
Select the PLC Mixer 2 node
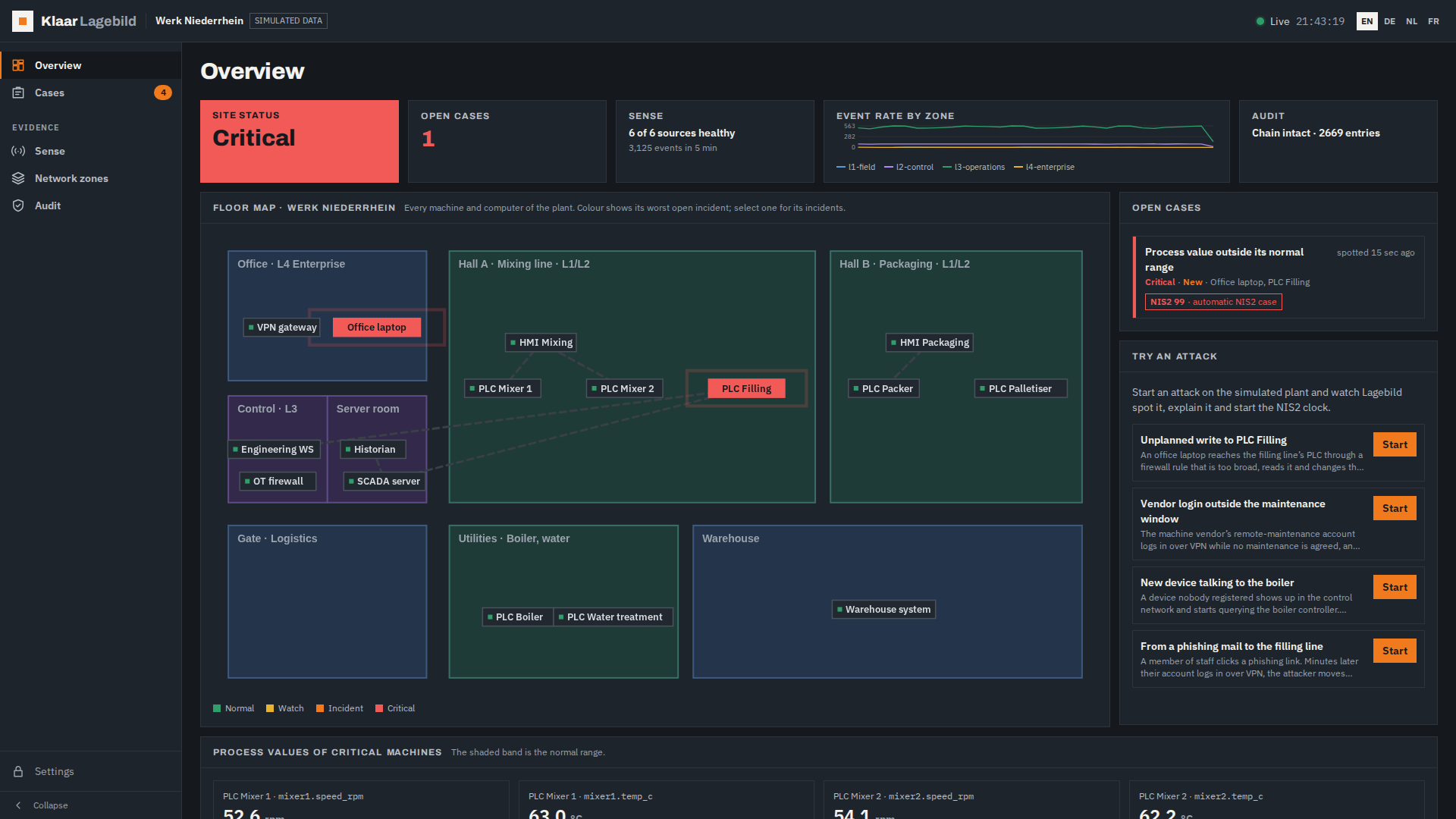(625, 388)
